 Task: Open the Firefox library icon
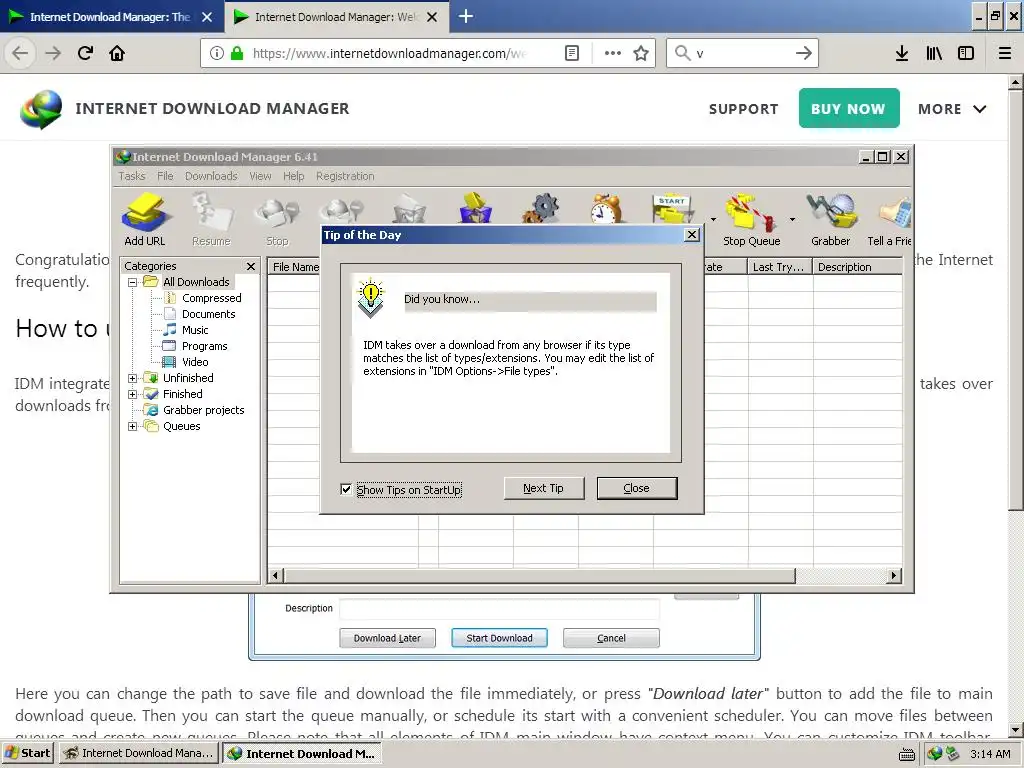coord(934,53)
